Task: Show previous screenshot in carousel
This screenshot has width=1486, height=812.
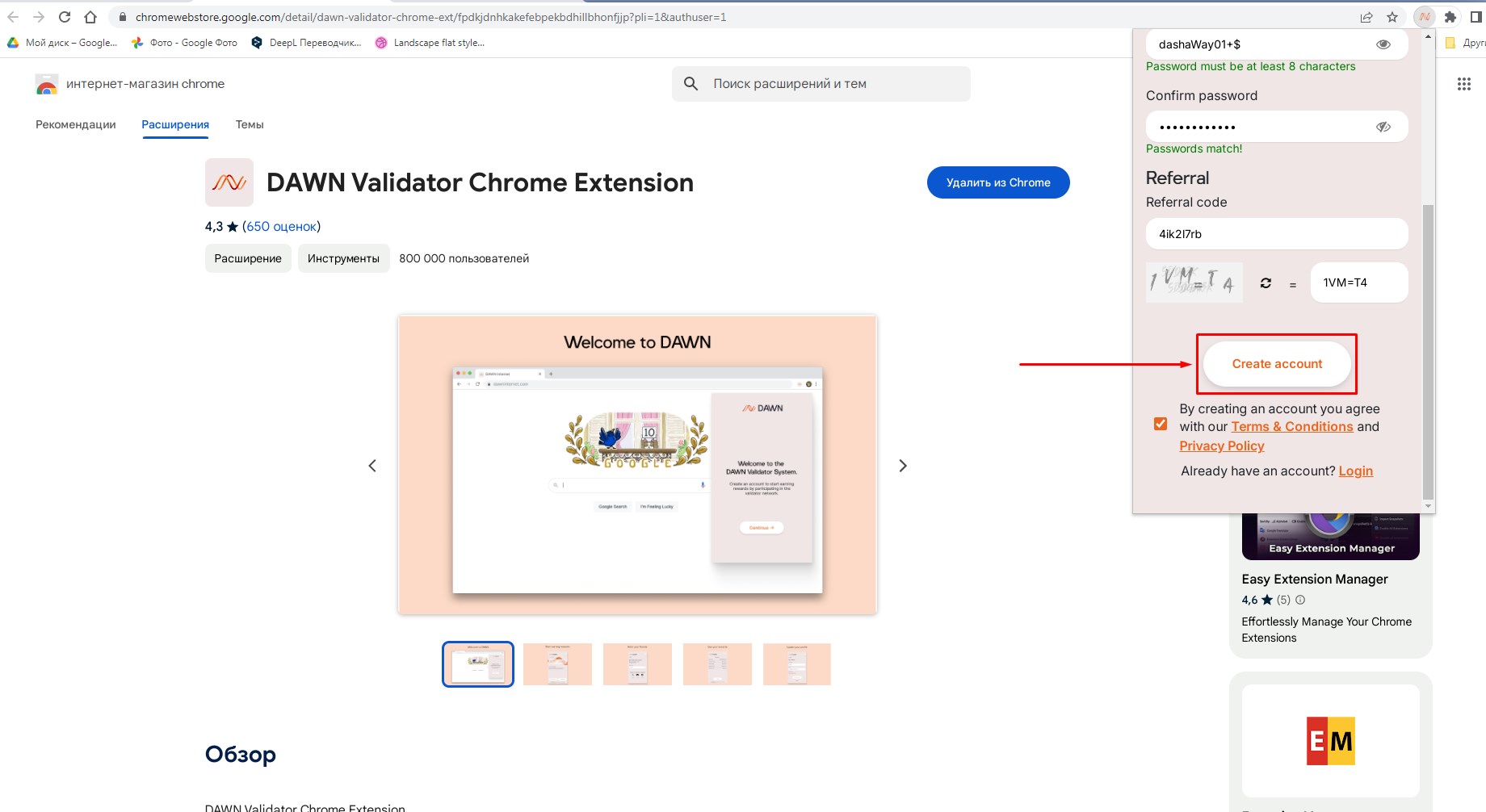Action: point(372,466)
